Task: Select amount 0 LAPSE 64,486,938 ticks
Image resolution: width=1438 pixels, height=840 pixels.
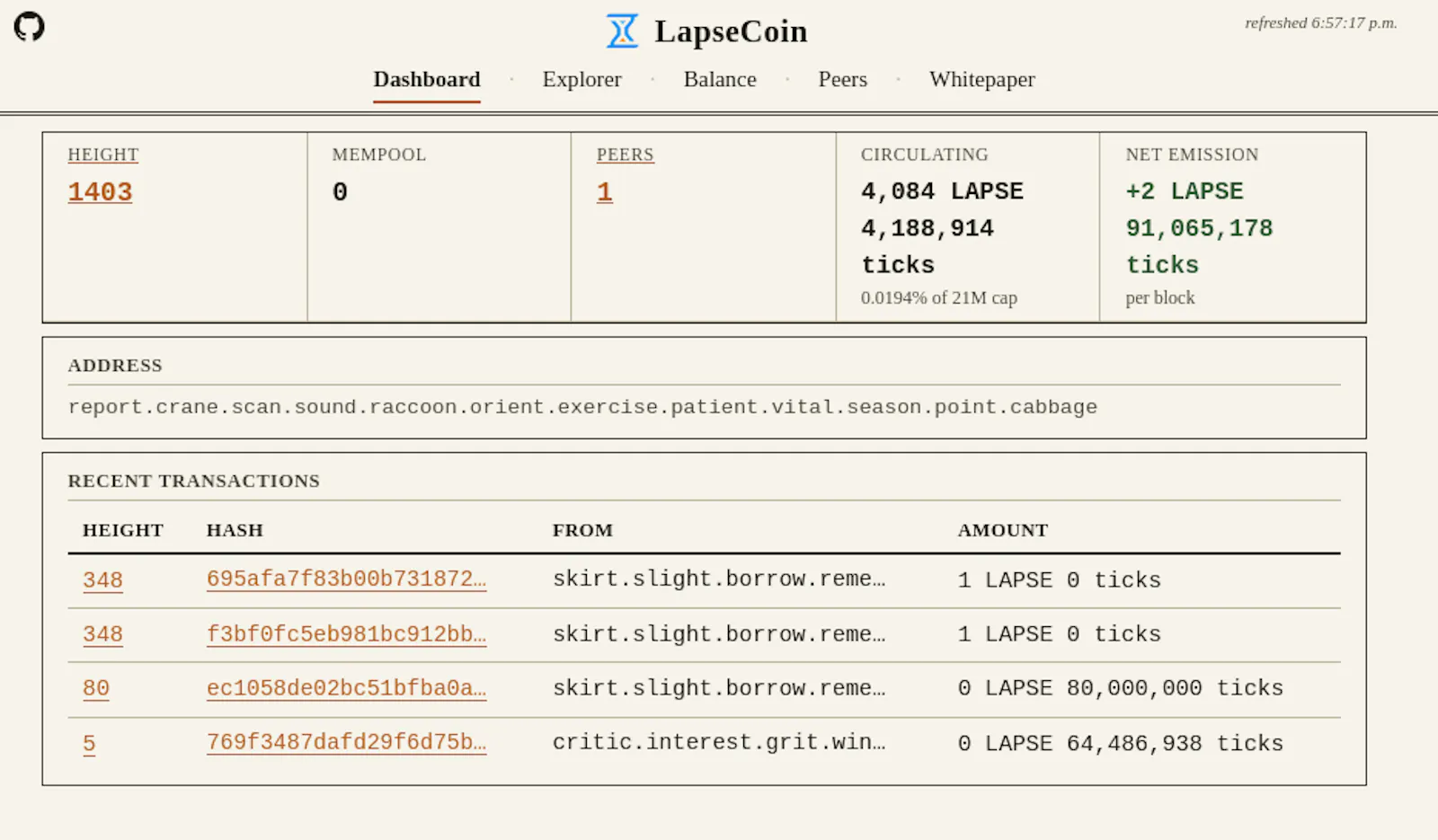Action: 1121,744
